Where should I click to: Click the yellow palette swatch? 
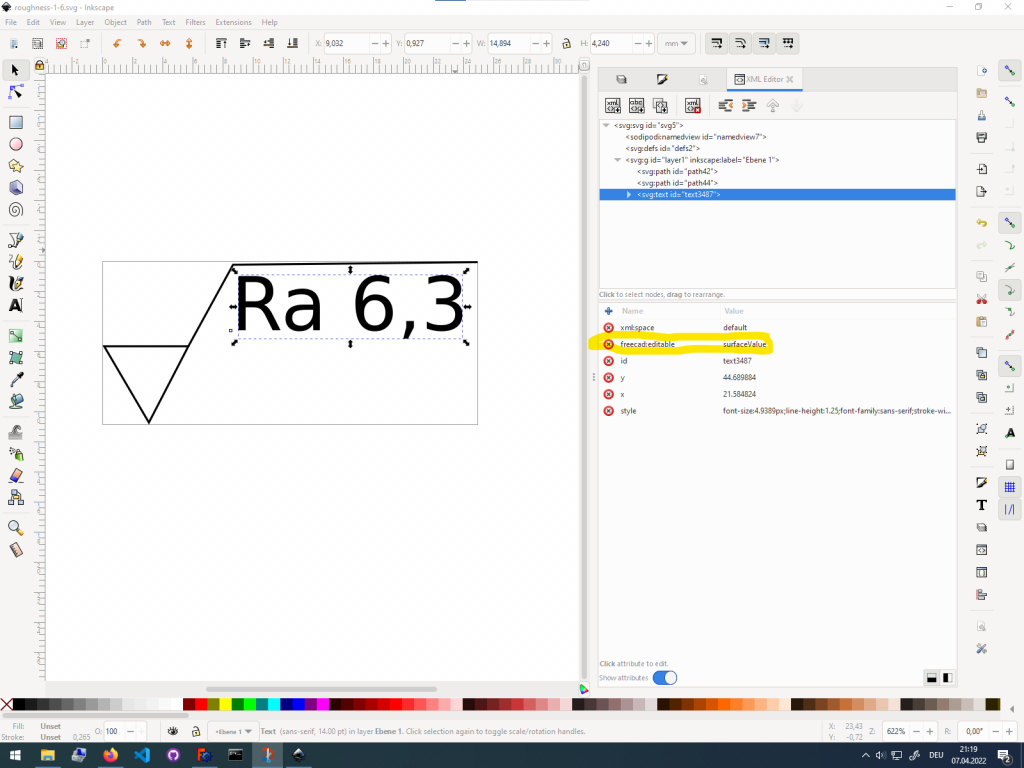[226, 704]
